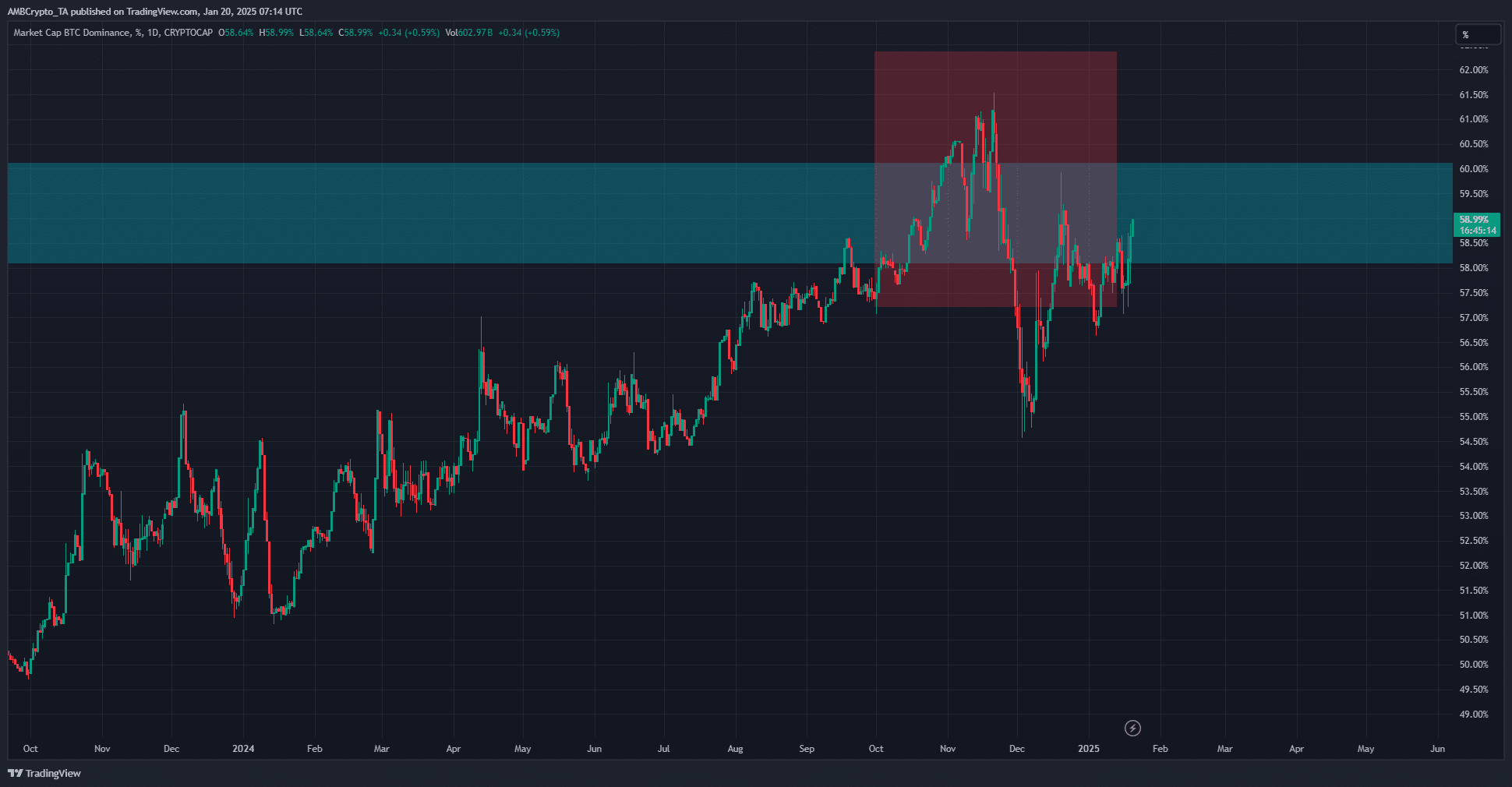This screenshot has height=787, width=1512.
Task: Click the lightning bolt go-to-realtime icon
Action: pyautogui.click(x=1132, y=728)
